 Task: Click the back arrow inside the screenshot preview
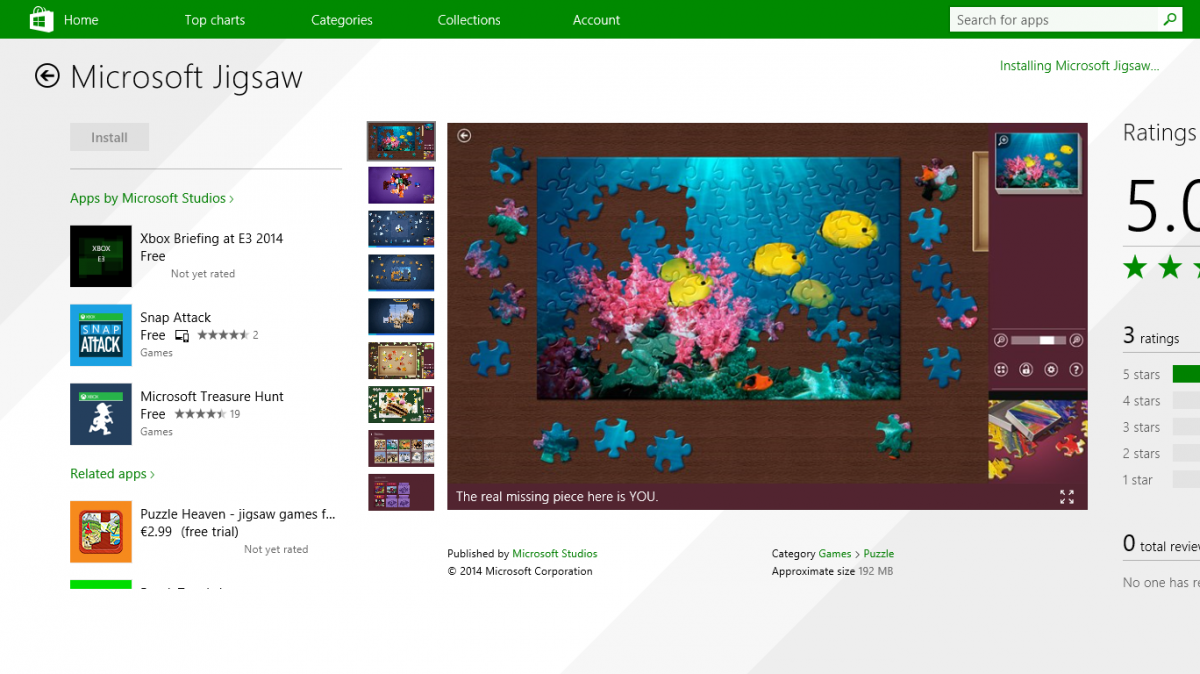coord(464,136)
